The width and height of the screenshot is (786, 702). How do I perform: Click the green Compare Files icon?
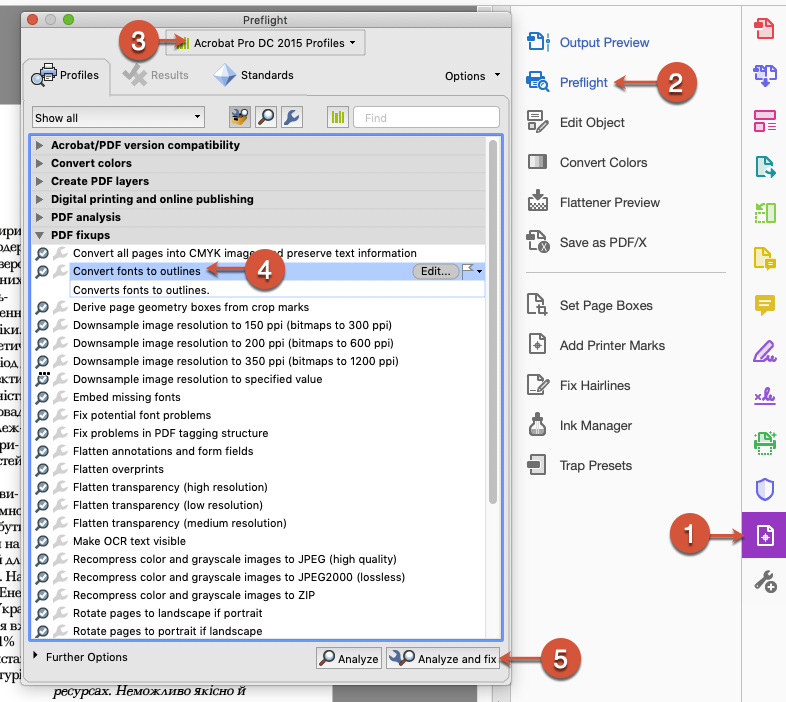click(x=764, y=213)
